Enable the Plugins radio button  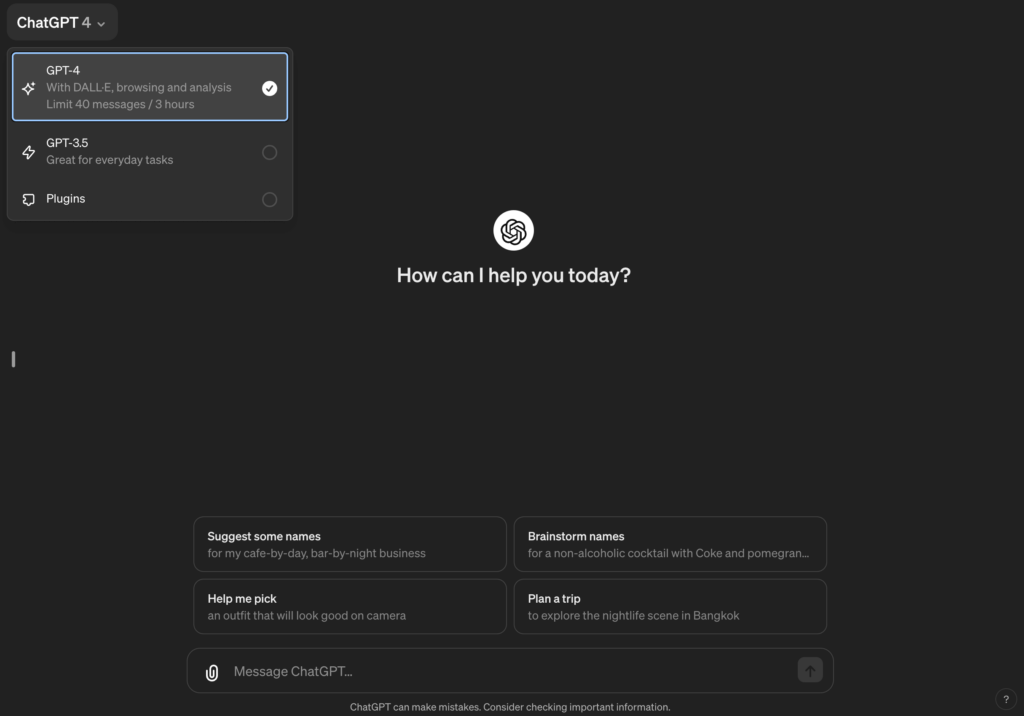269,199
